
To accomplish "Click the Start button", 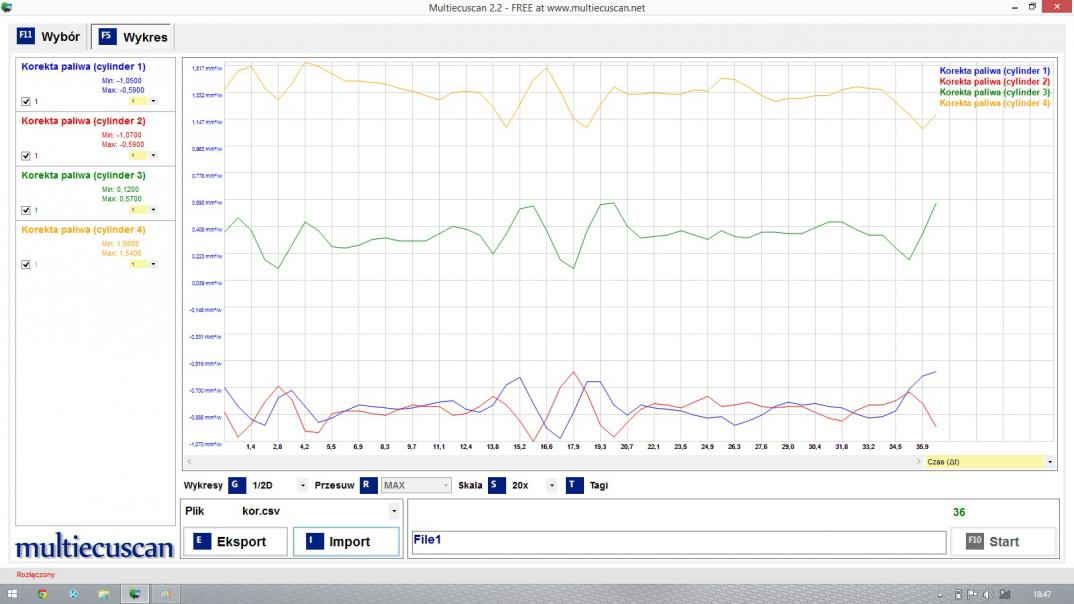I will tap(1003, 541).
